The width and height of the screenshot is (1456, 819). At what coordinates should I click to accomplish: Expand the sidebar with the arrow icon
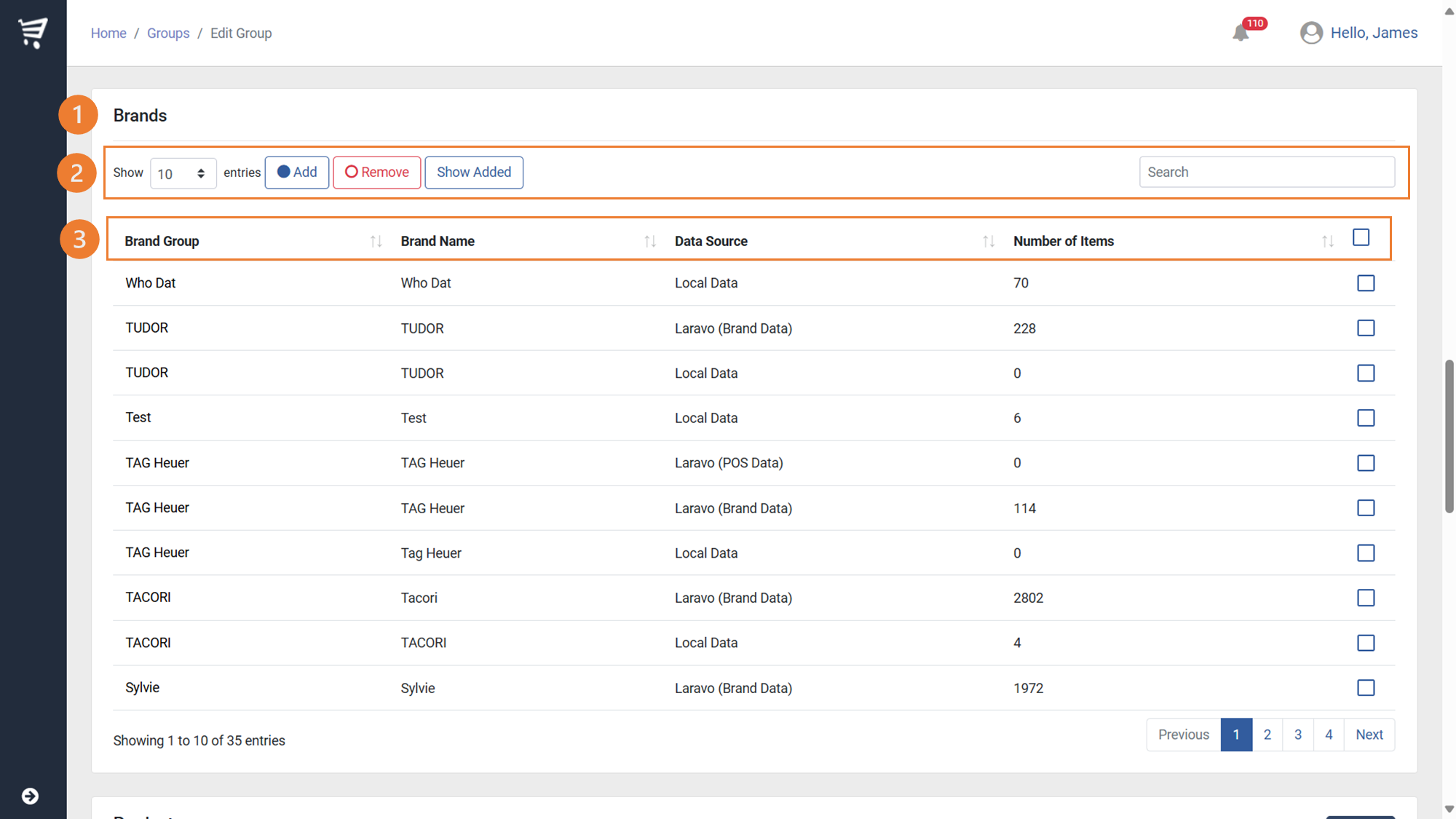[x=30, y=796]
